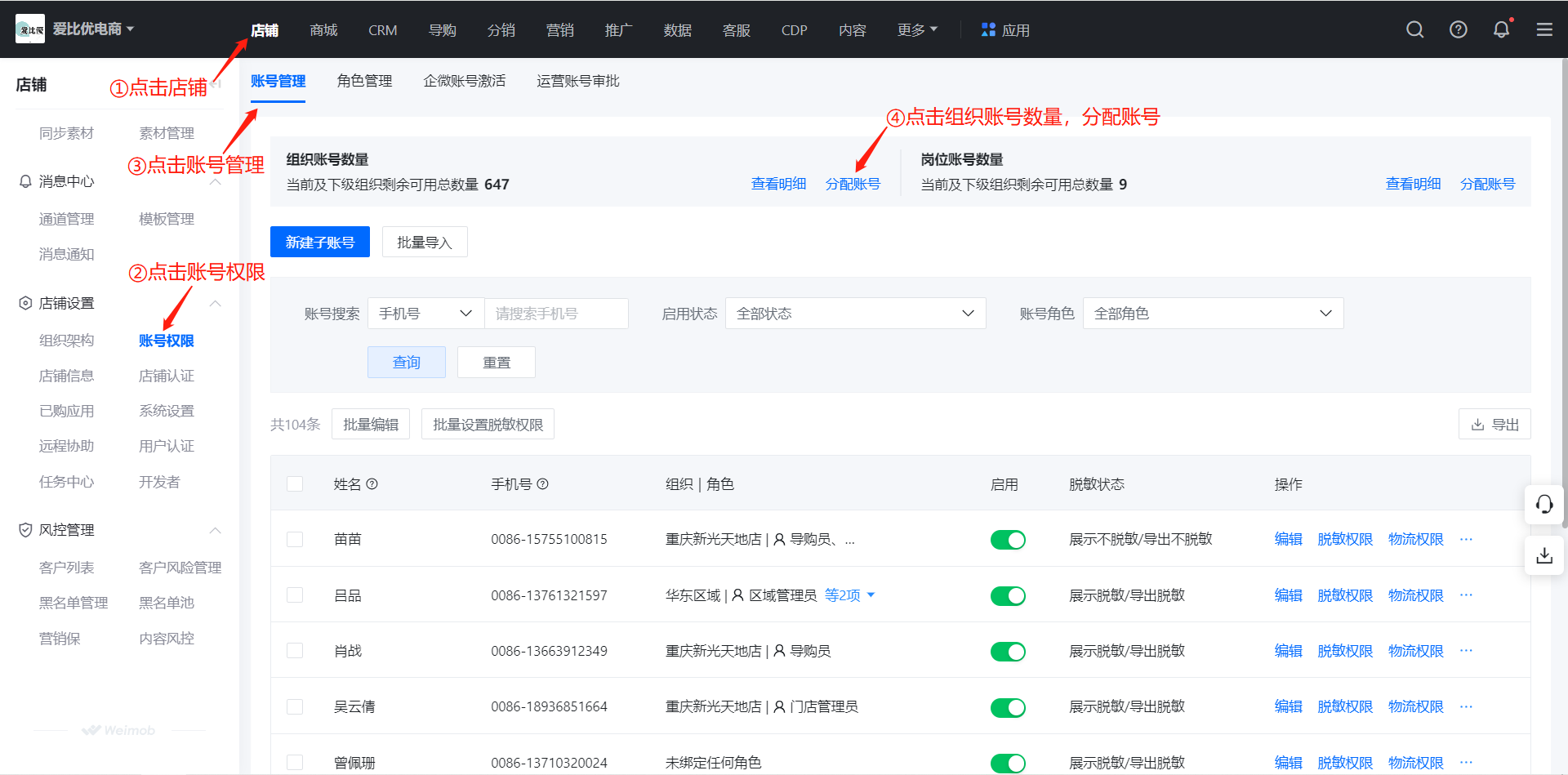Click the 新建子账号 button

[320, 242]
